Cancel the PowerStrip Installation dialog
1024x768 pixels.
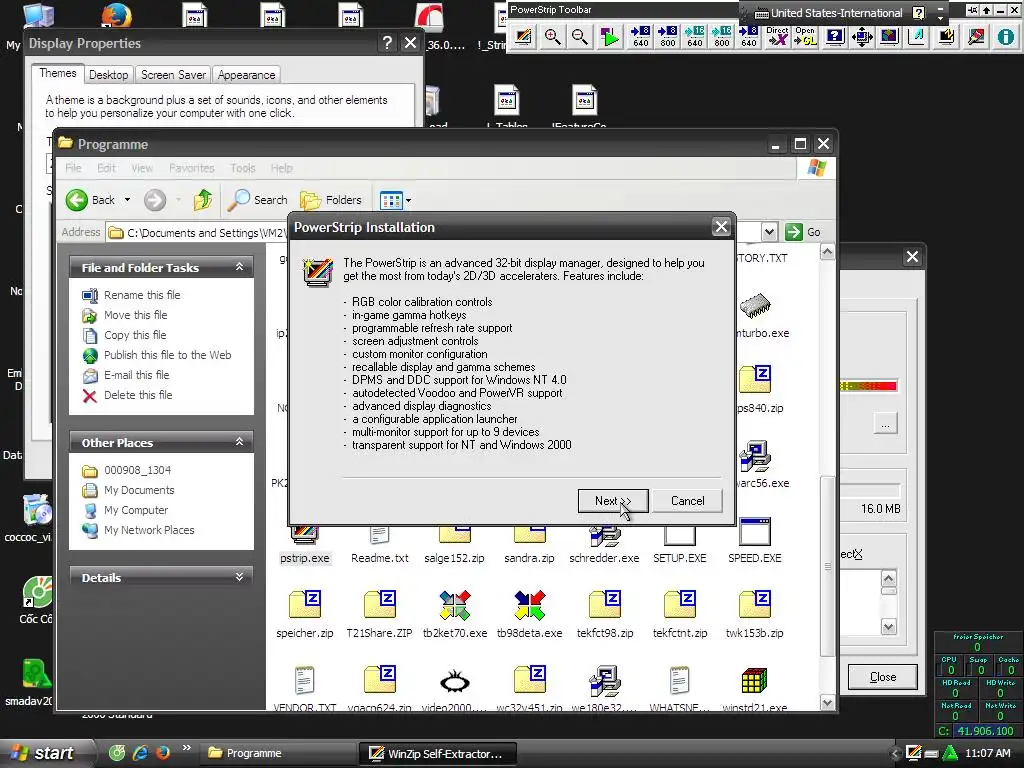[688, 501]
